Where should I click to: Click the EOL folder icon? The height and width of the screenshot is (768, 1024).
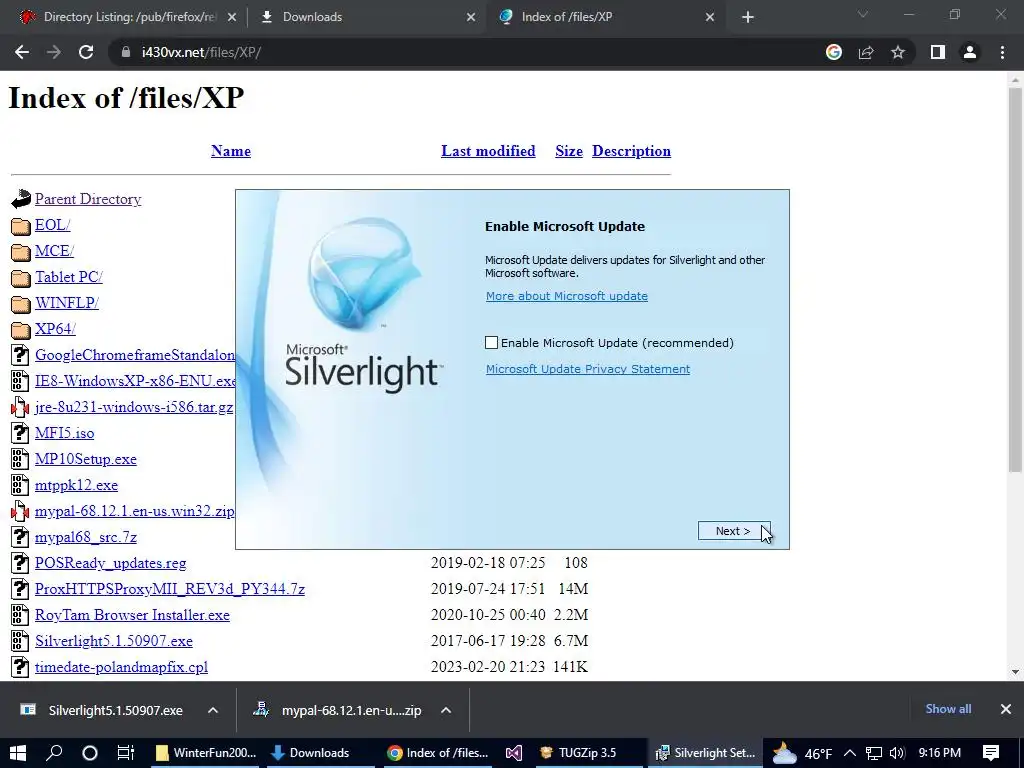(x=21, y=225)
